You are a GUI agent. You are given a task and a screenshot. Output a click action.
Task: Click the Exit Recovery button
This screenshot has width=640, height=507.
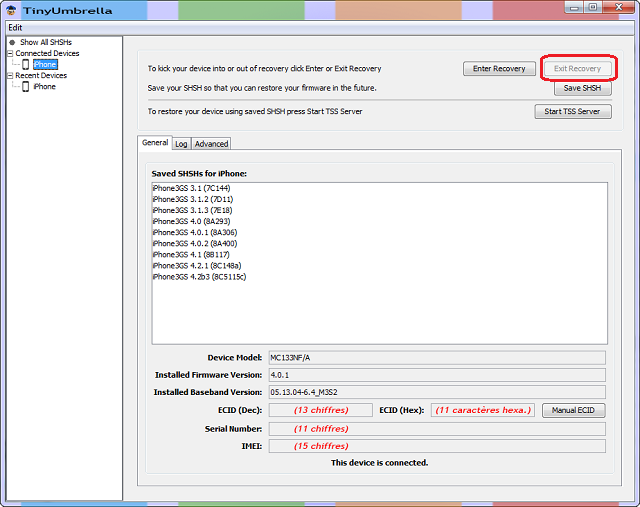click(578, 69)
